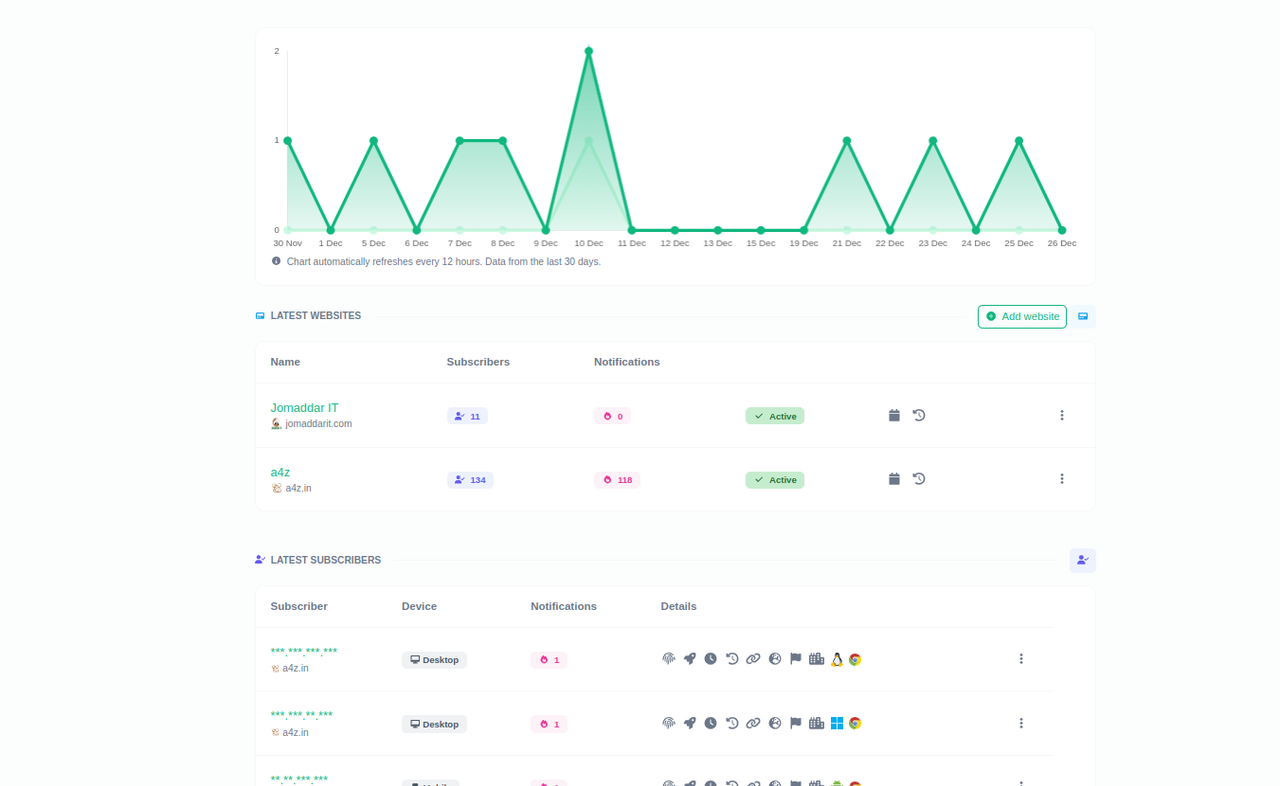Click the Desktop badge in the Windows subscriber row

[434, 724]
